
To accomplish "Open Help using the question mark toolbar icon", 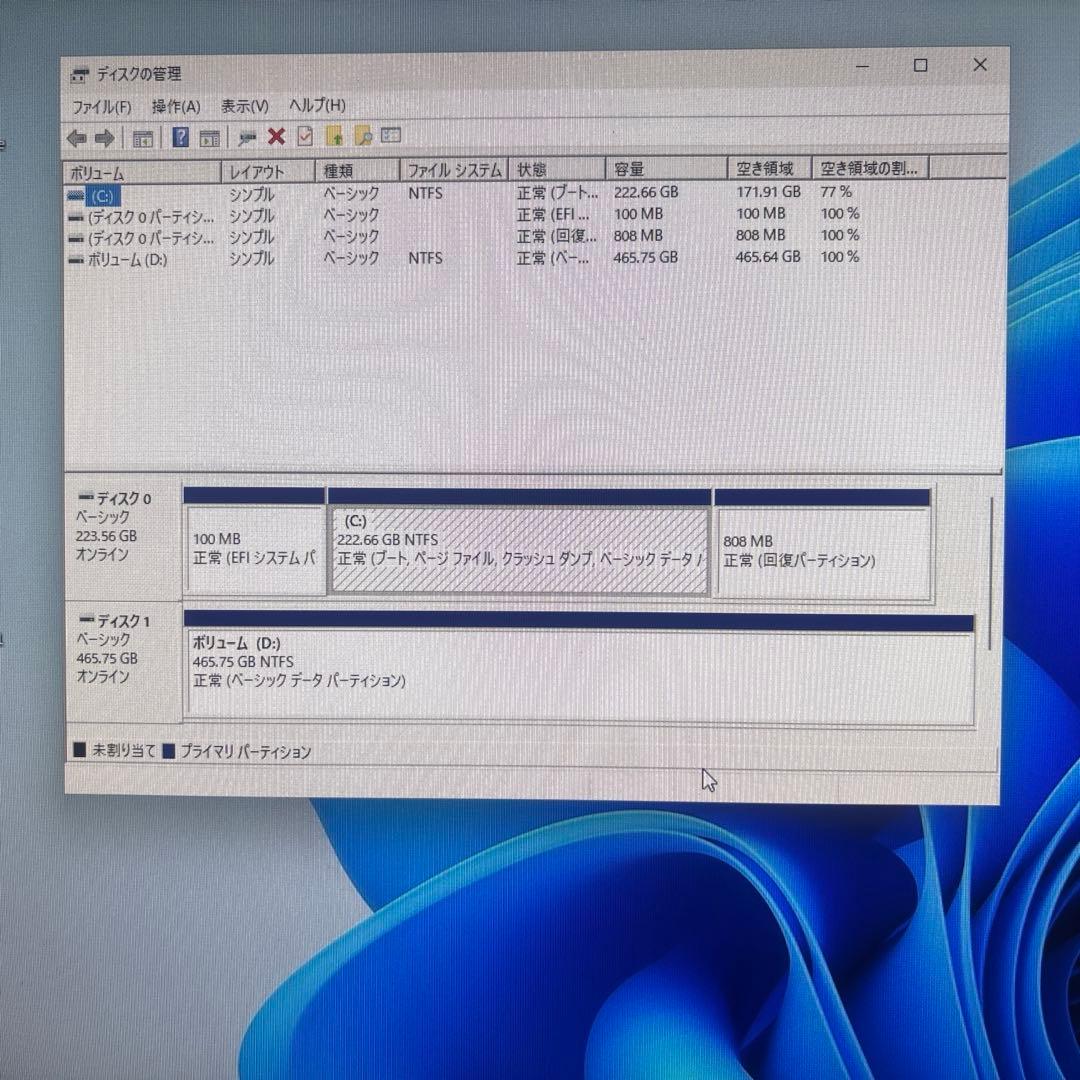I will pos(181,136).
